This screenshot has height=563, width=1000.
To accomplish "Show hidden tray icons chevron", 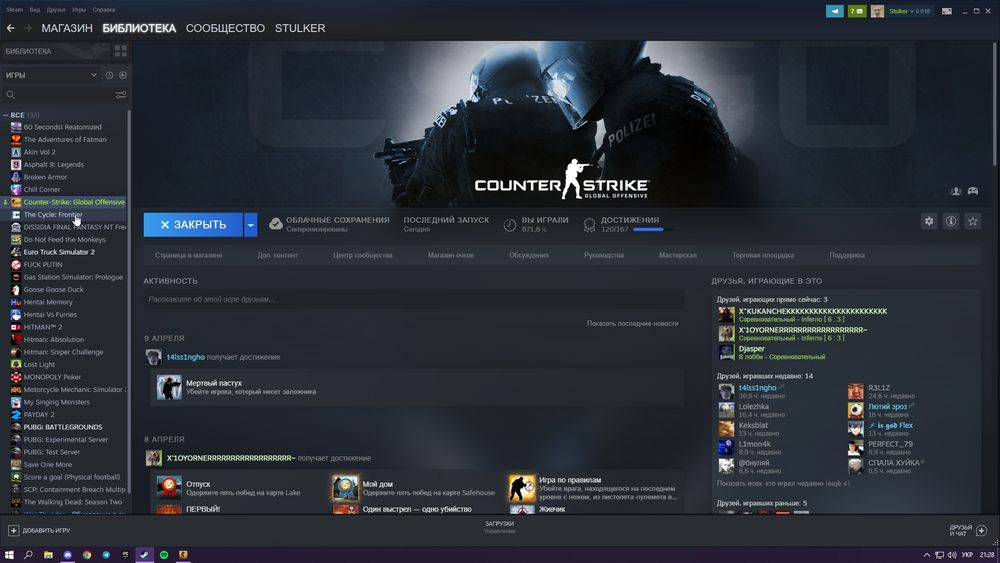I will pyautogui.click(x=927, y=555).
